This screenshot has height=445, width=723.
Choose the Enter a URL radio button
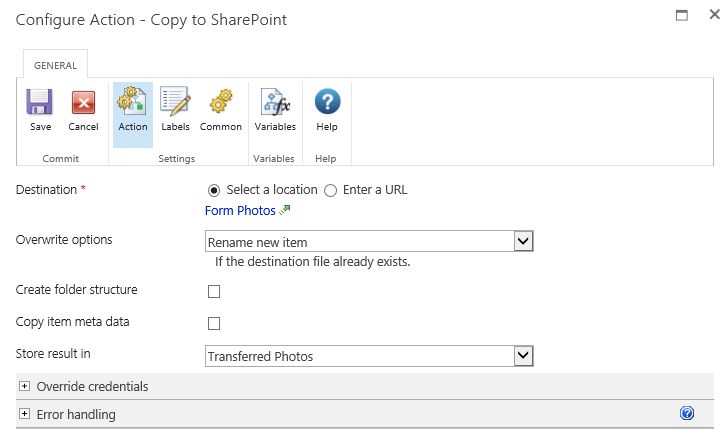point(330,190)
